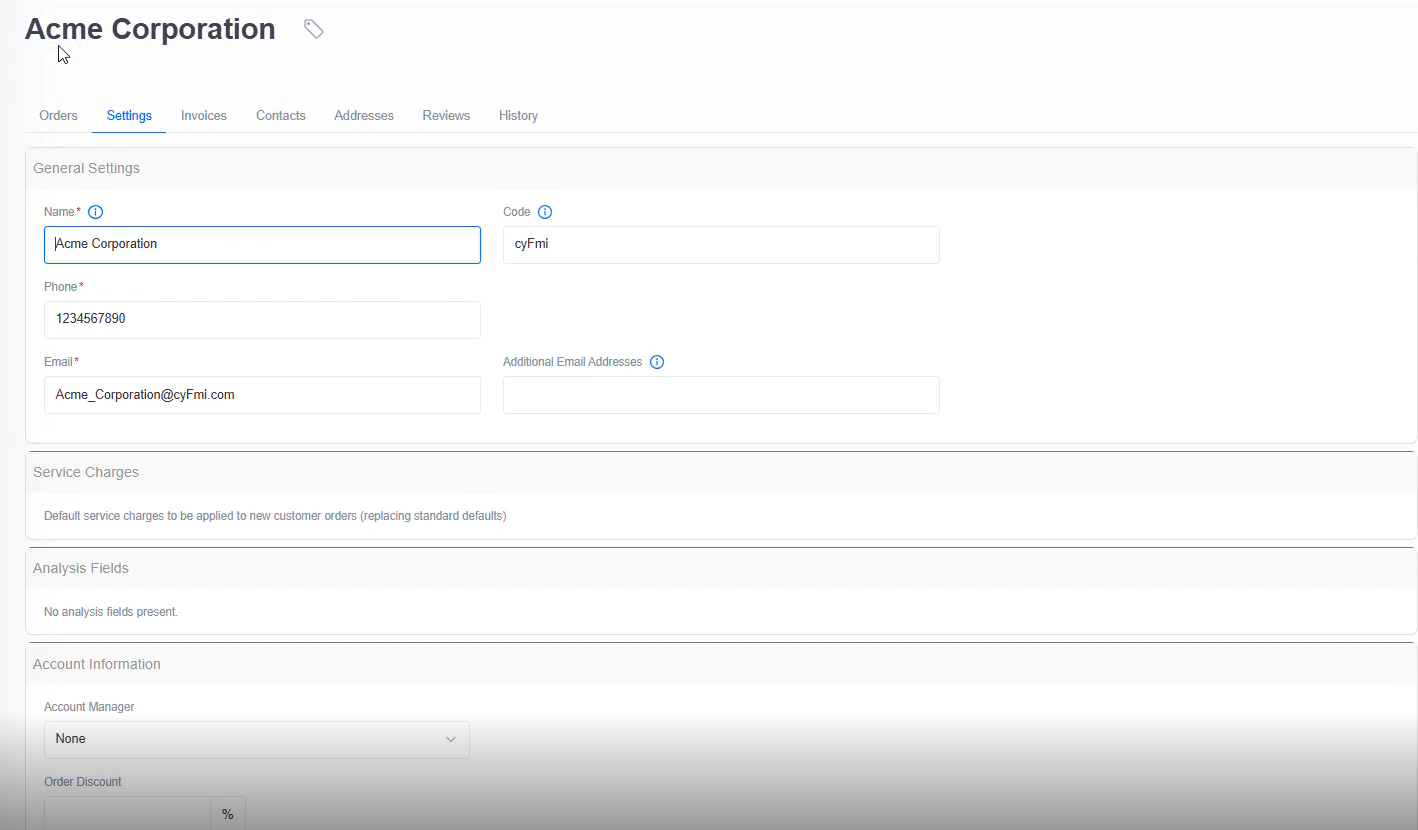Click the percent symbol beside Order Discount

click(x=227, y=812)
